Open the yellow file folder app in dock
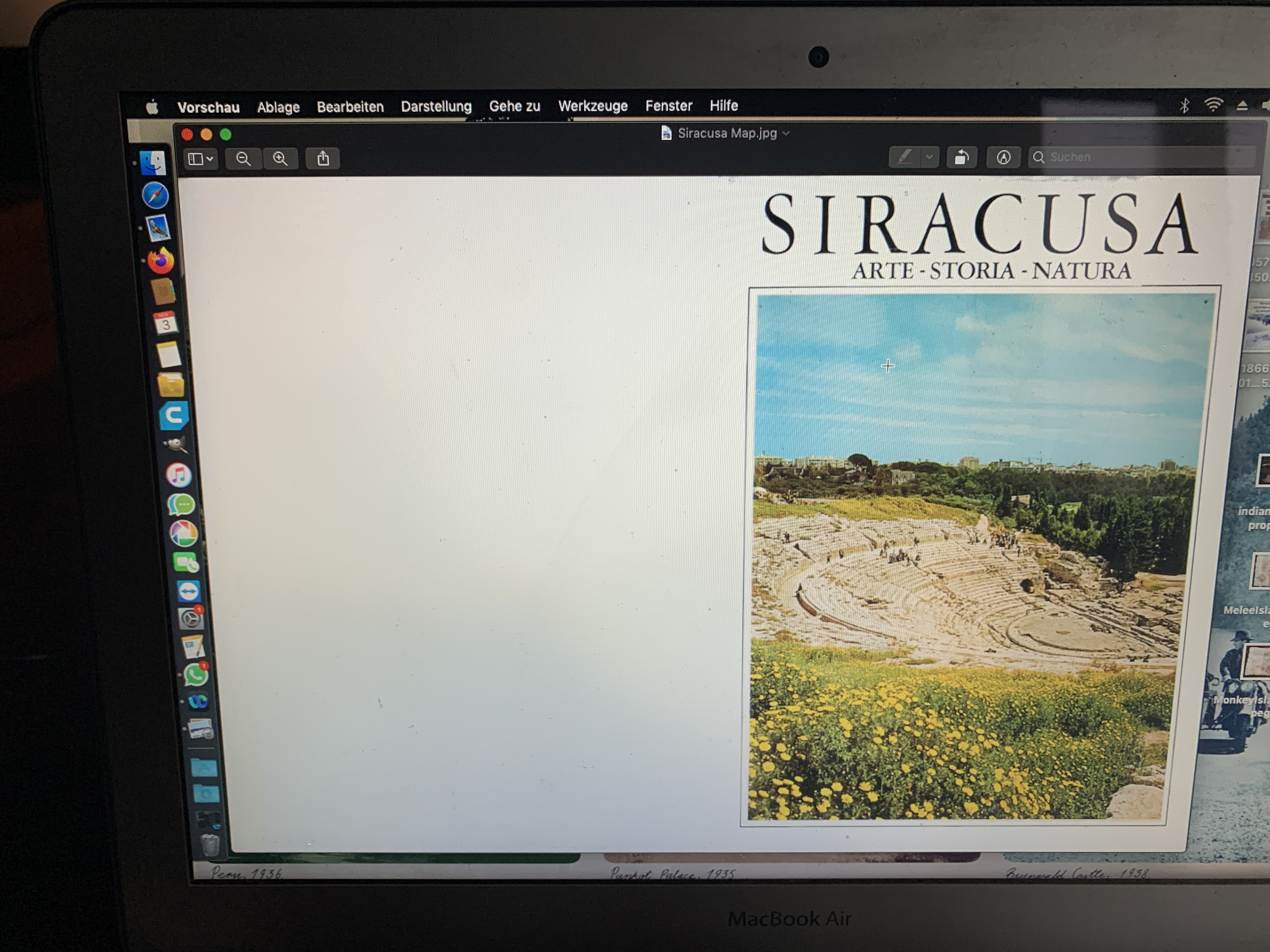Screen dimensions: 1270x952 click(x=171, y=385)
